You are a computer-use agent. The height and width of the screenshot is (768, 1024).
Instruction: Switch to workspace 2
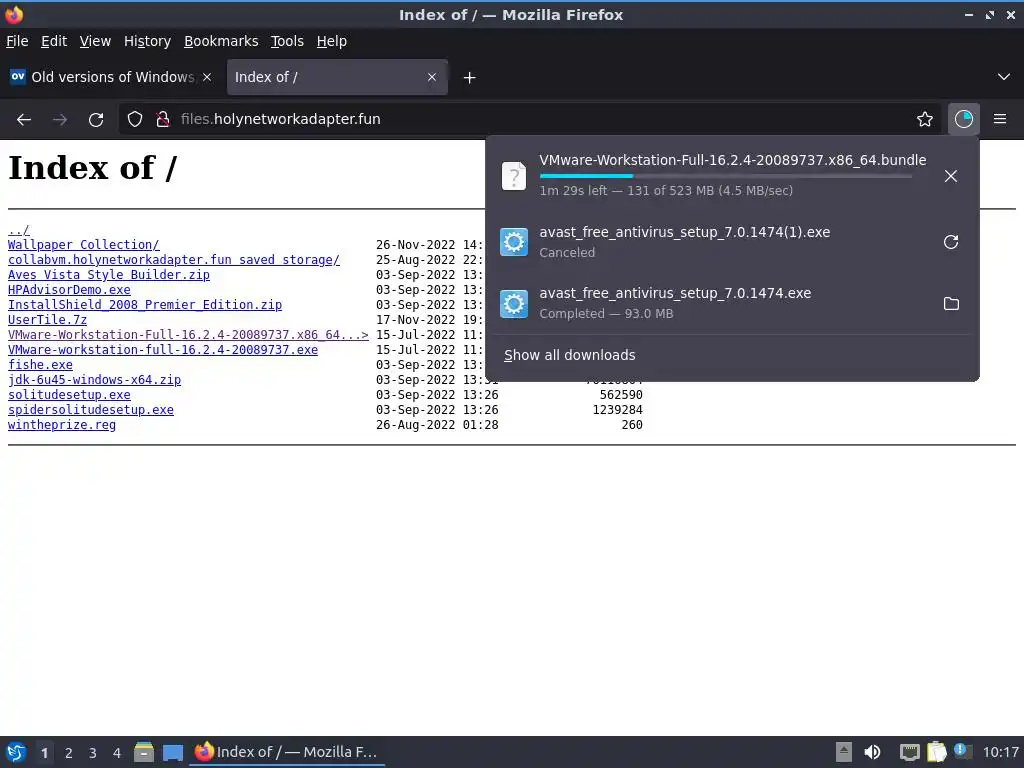69,753
